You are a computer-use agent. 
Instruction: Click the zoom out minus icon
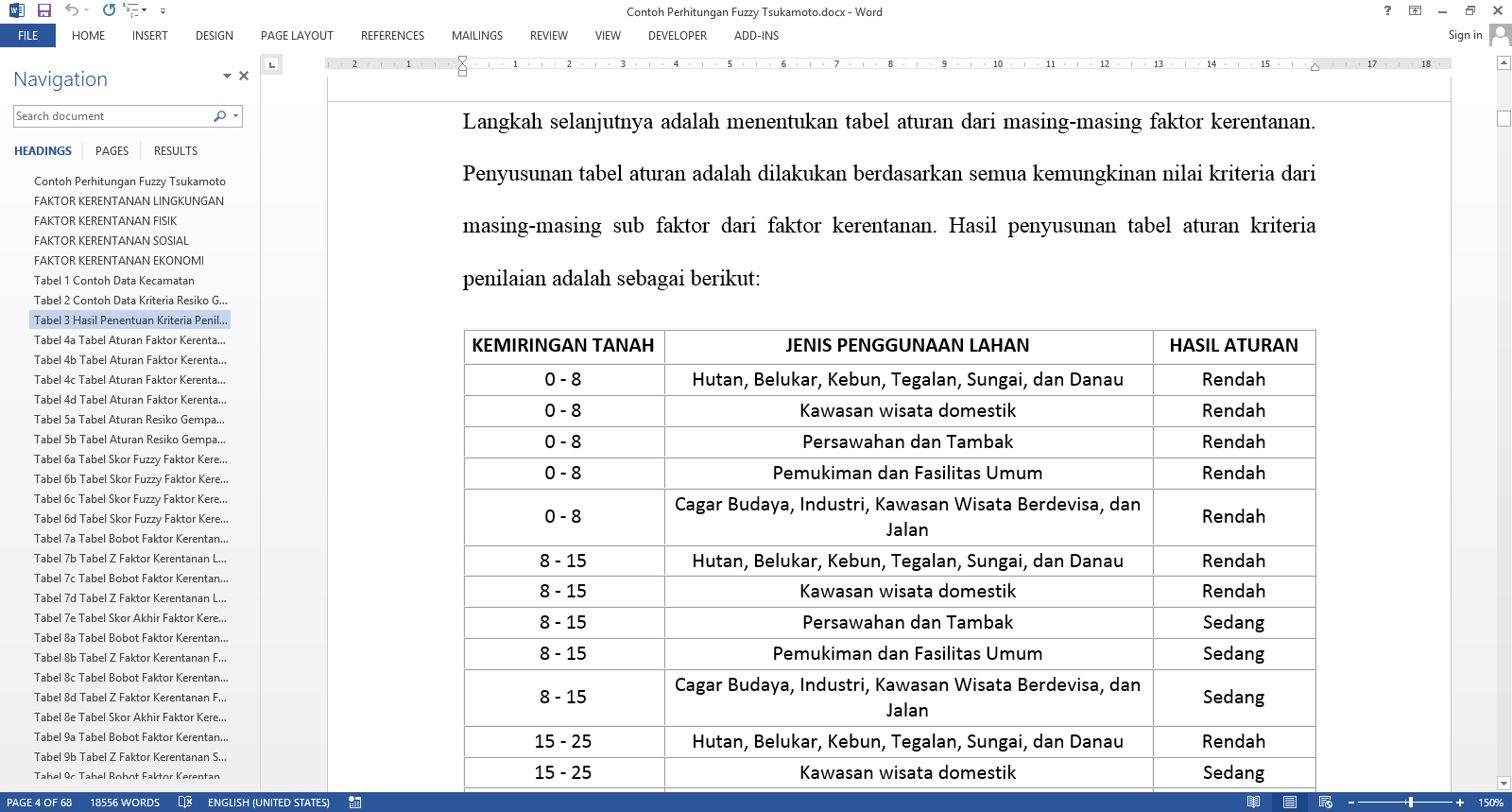coord(1351,803)
